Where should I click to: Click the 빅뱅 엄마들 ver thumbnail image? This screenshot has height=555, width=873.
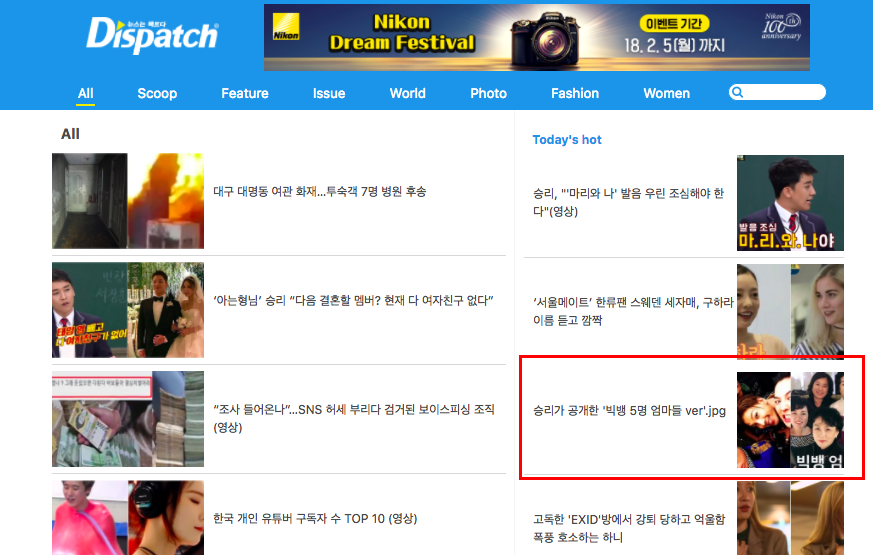(790, 420)
